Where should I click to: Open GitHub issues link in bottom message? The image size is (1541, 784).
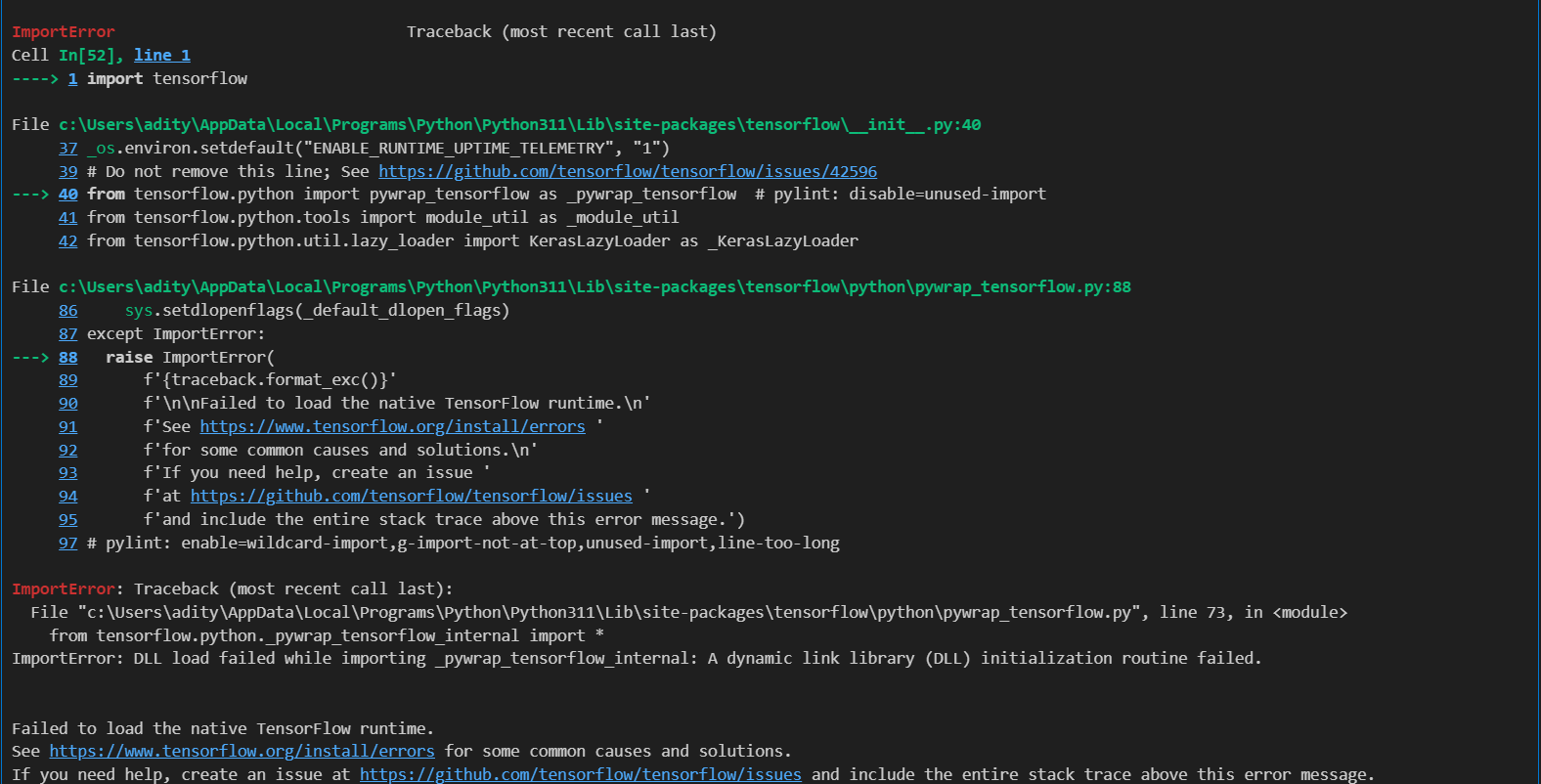[x=581, y=774]
